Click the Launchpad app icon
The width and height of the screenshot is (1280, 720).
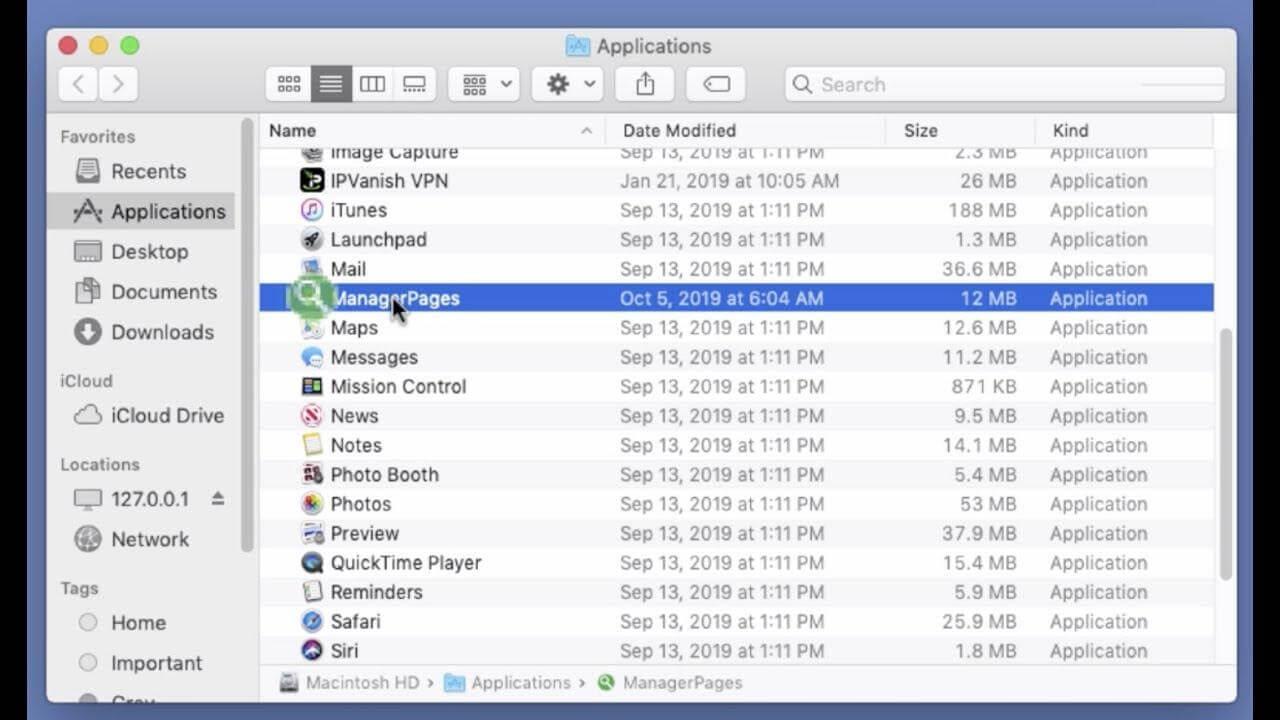[312, 240]
